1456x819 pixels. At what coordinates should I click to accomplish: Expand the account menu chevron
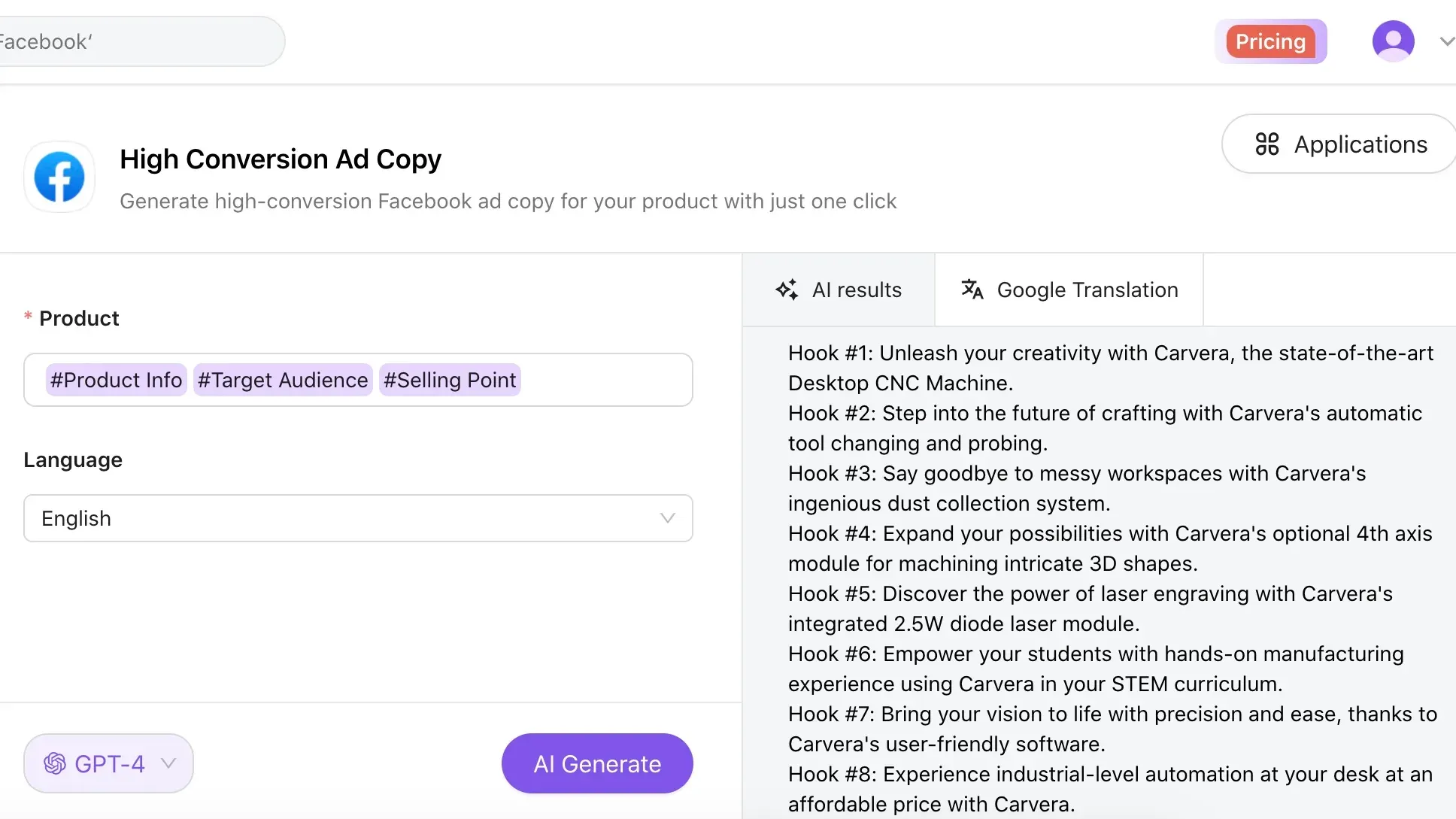(x=1446, y=41)
